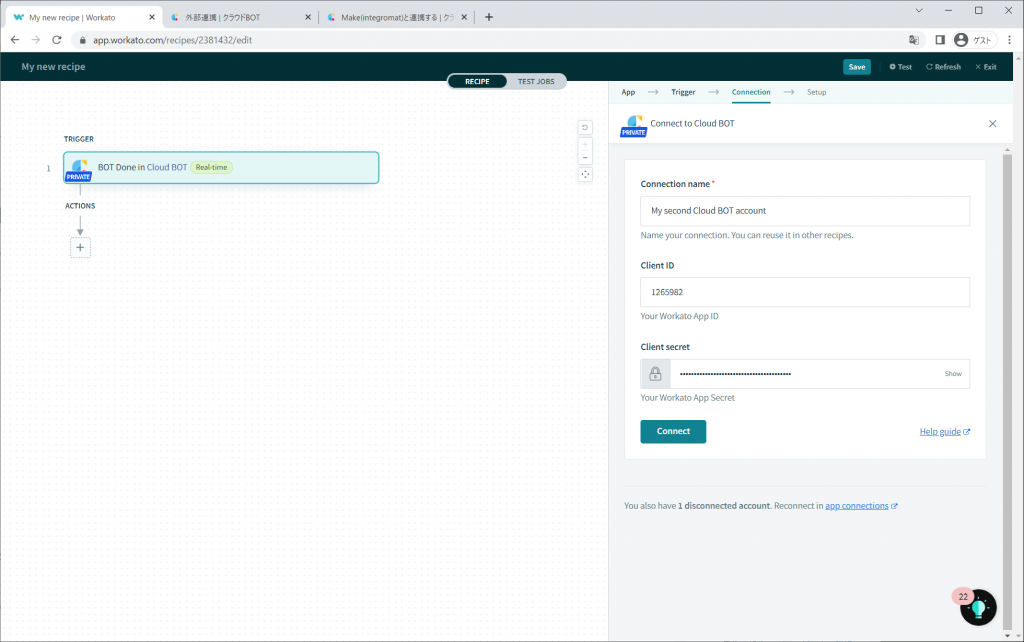This screenshot has width=1024, height=642.
Task: Click the connection panel scrollbar
Action: [x=1007, y=392]
